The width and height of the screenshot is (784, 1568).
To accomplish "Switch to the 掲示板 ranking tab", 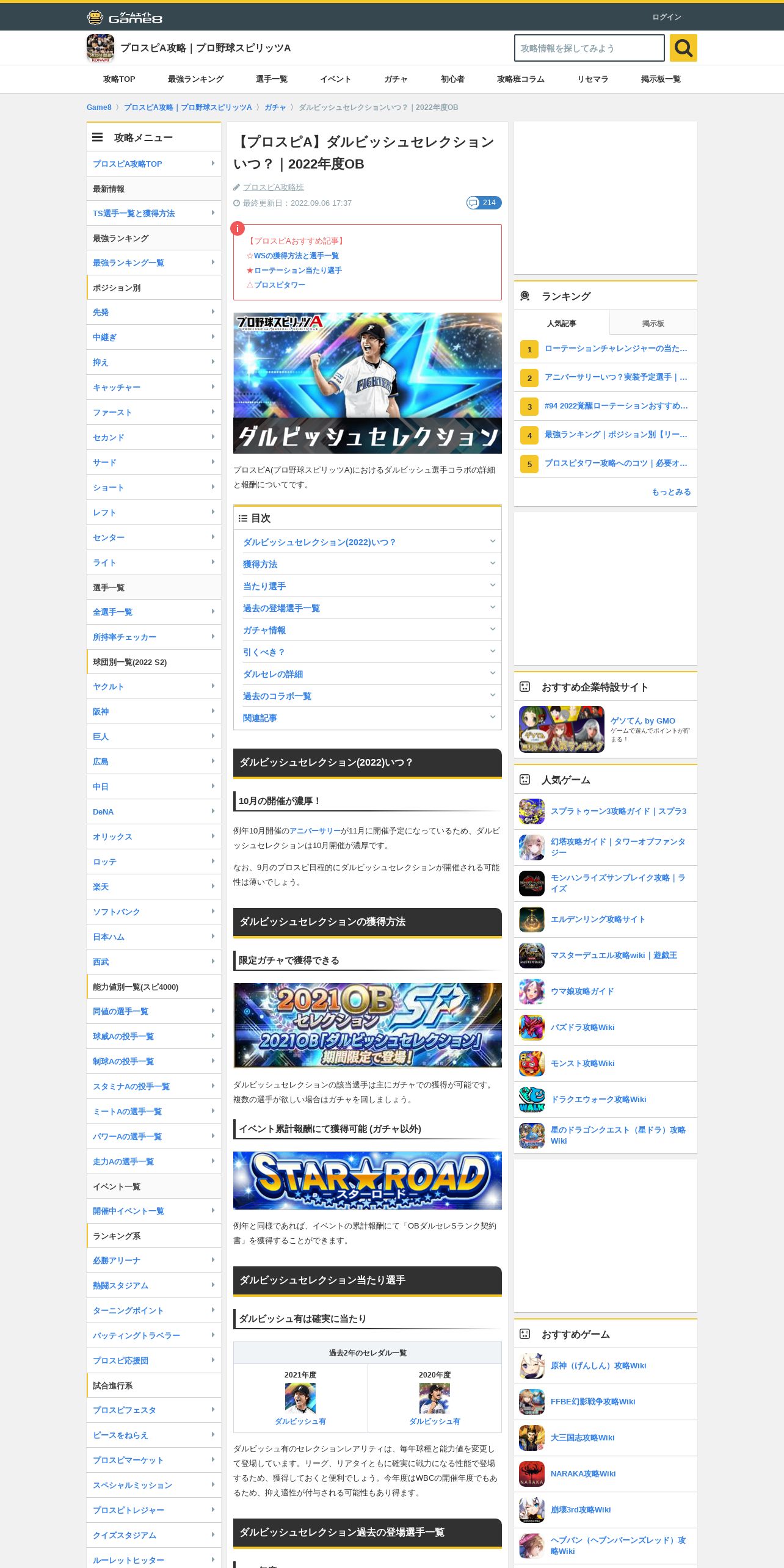I will tap(653, 323).
